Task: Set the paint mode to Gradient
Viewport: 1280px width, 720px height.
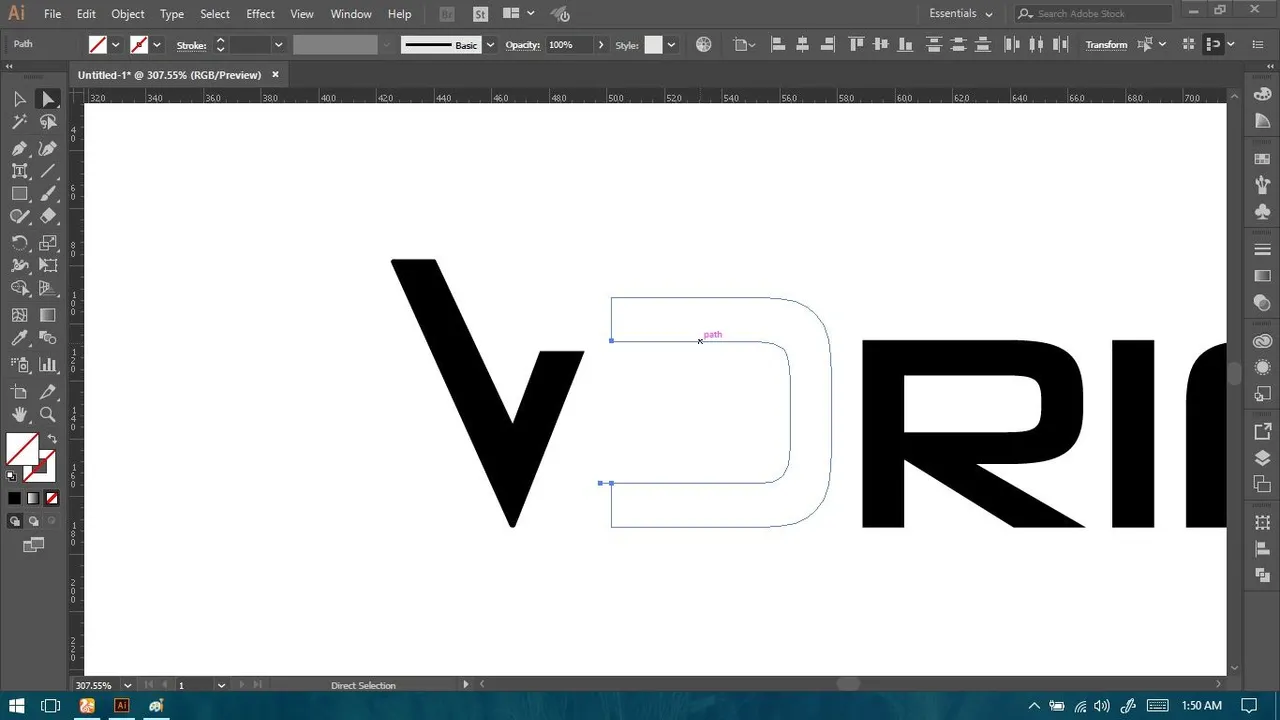Action: pyautogui.click(x=33, y=498)
